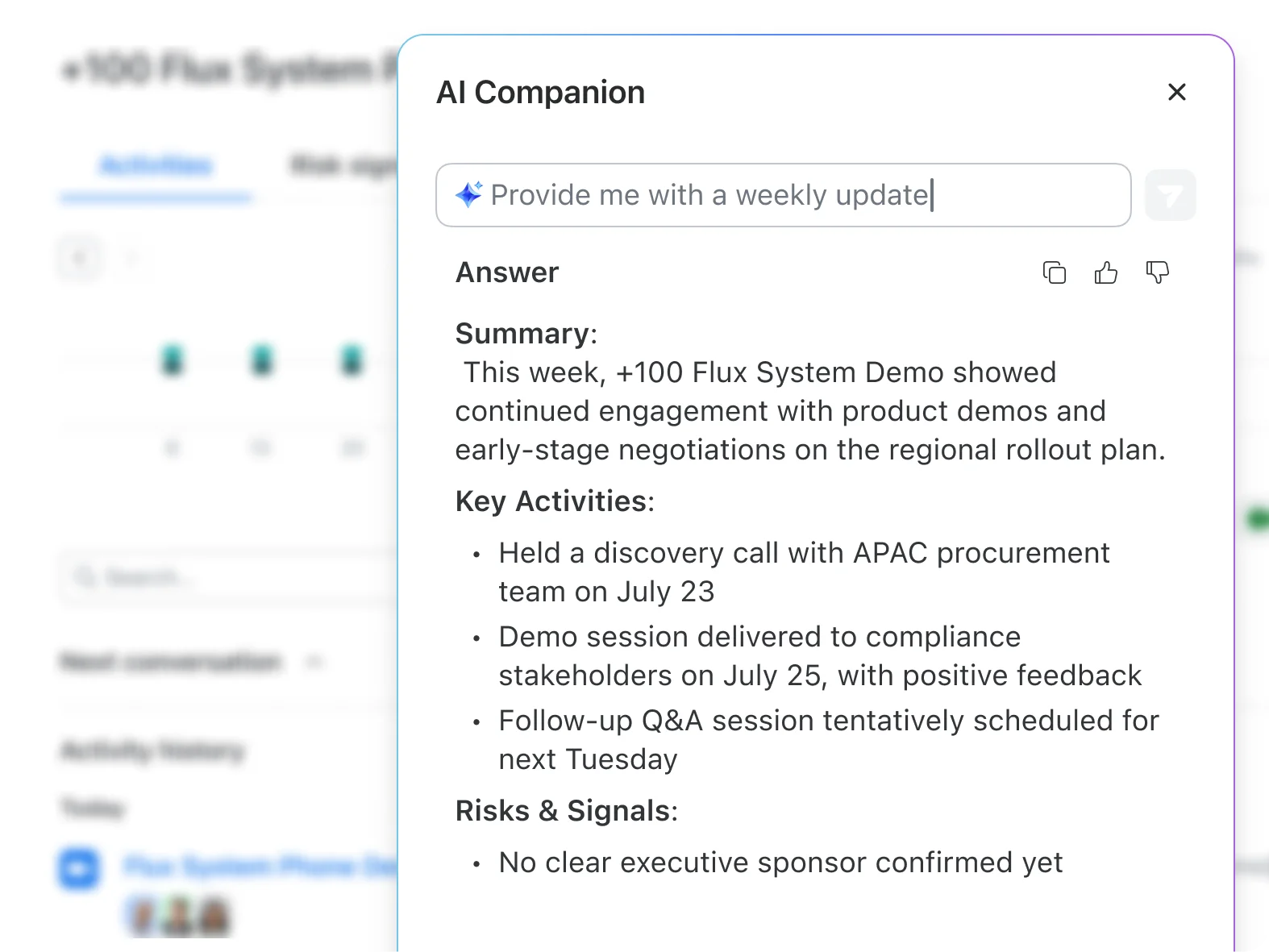Click the square button below Activities tab

(x=80, y=258)
